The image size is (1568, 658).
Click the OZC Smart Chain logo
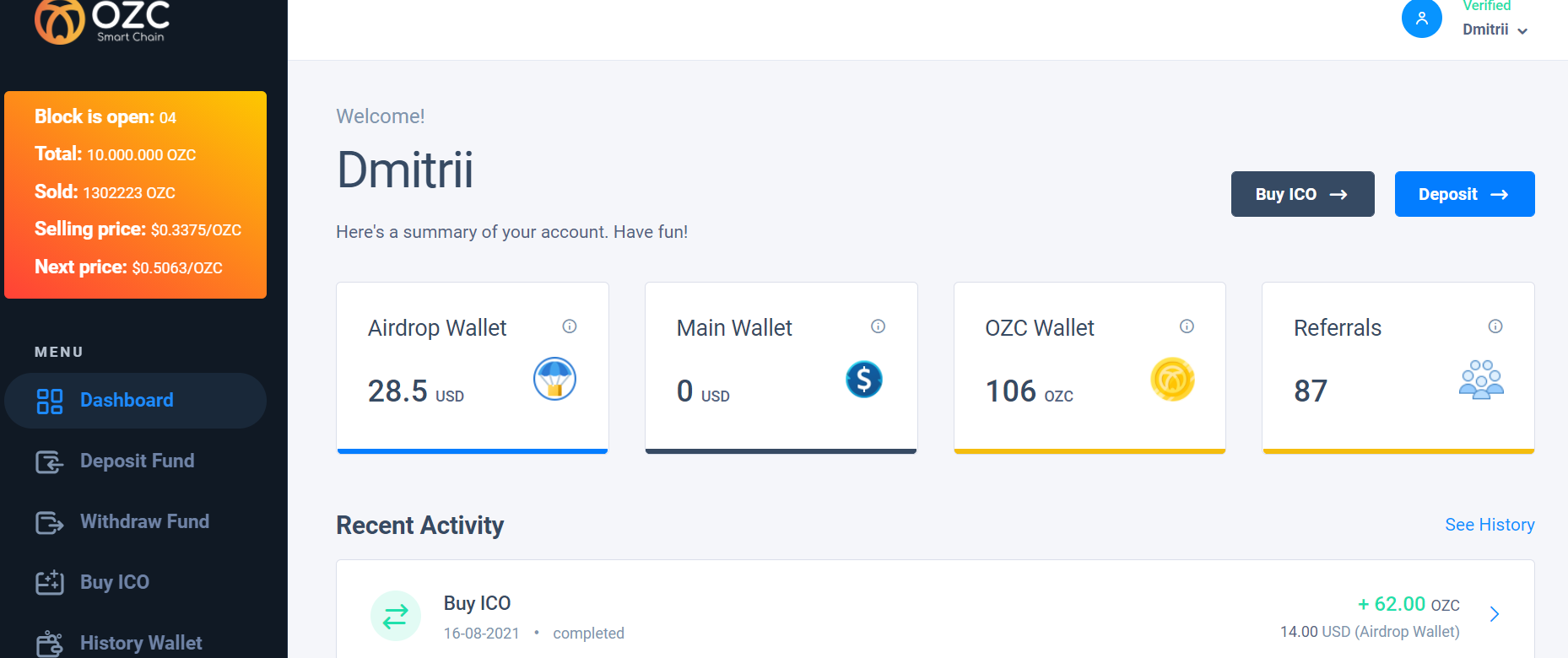tap(102, 21)
